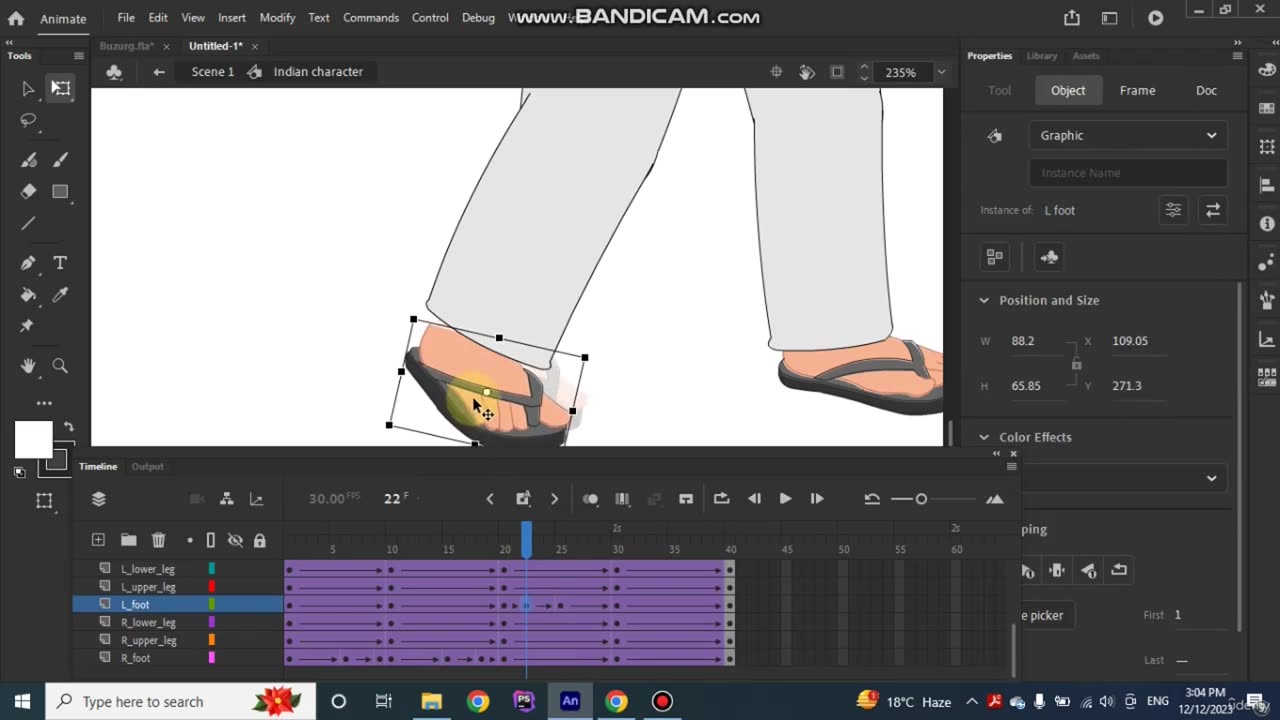Image resolution: width=1280 pixels, height=720 pixels.
Task: Open the more tools ellipsis
Action: [44, 403]
